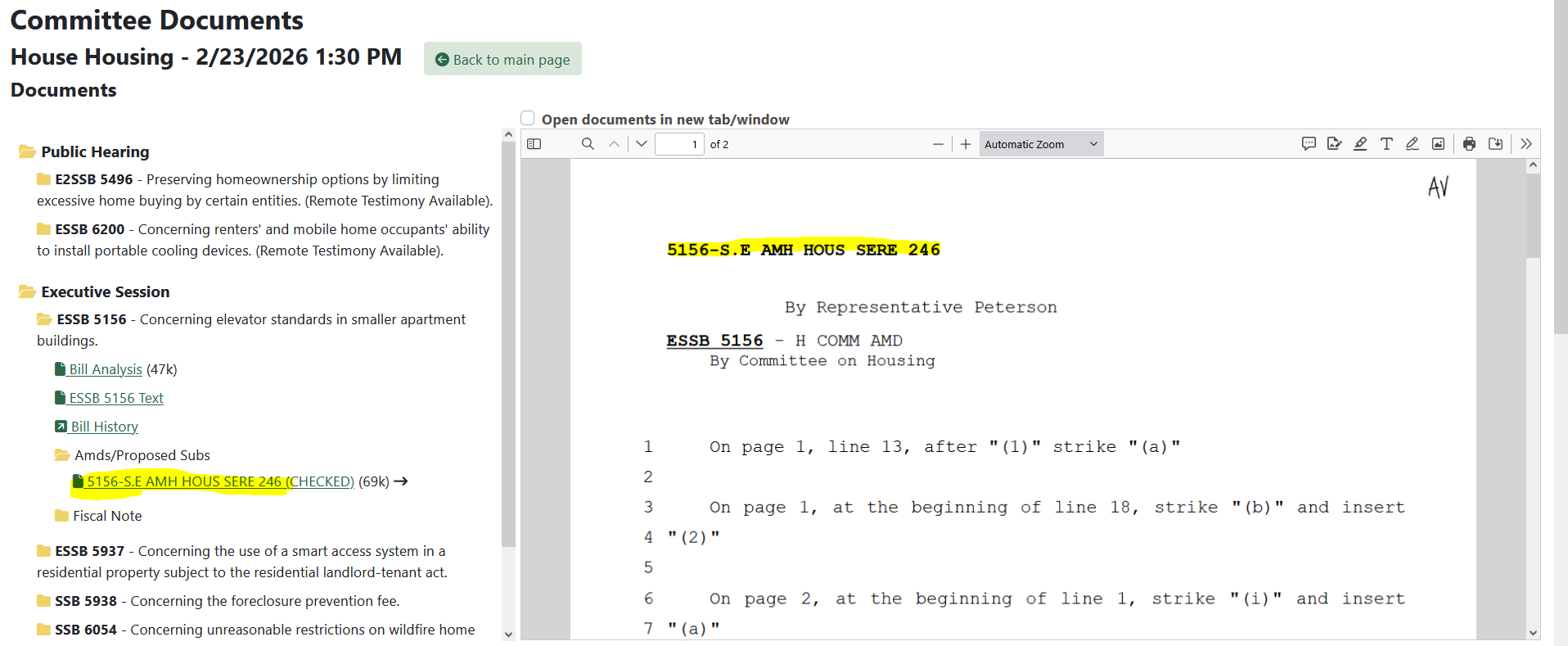
Task: Open find in document search
Action: click(x=588, y=144)
